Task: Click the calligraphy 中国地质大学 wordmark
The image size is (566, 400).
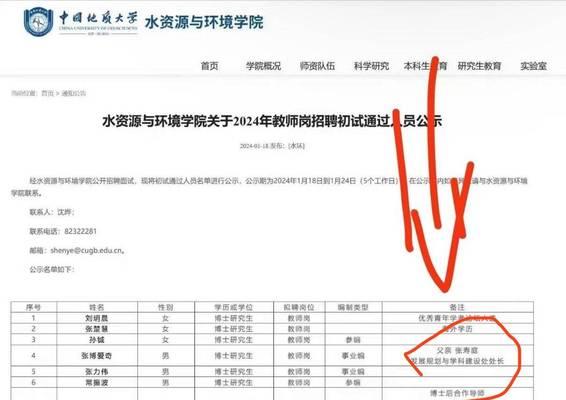Action: coord(98,17)
